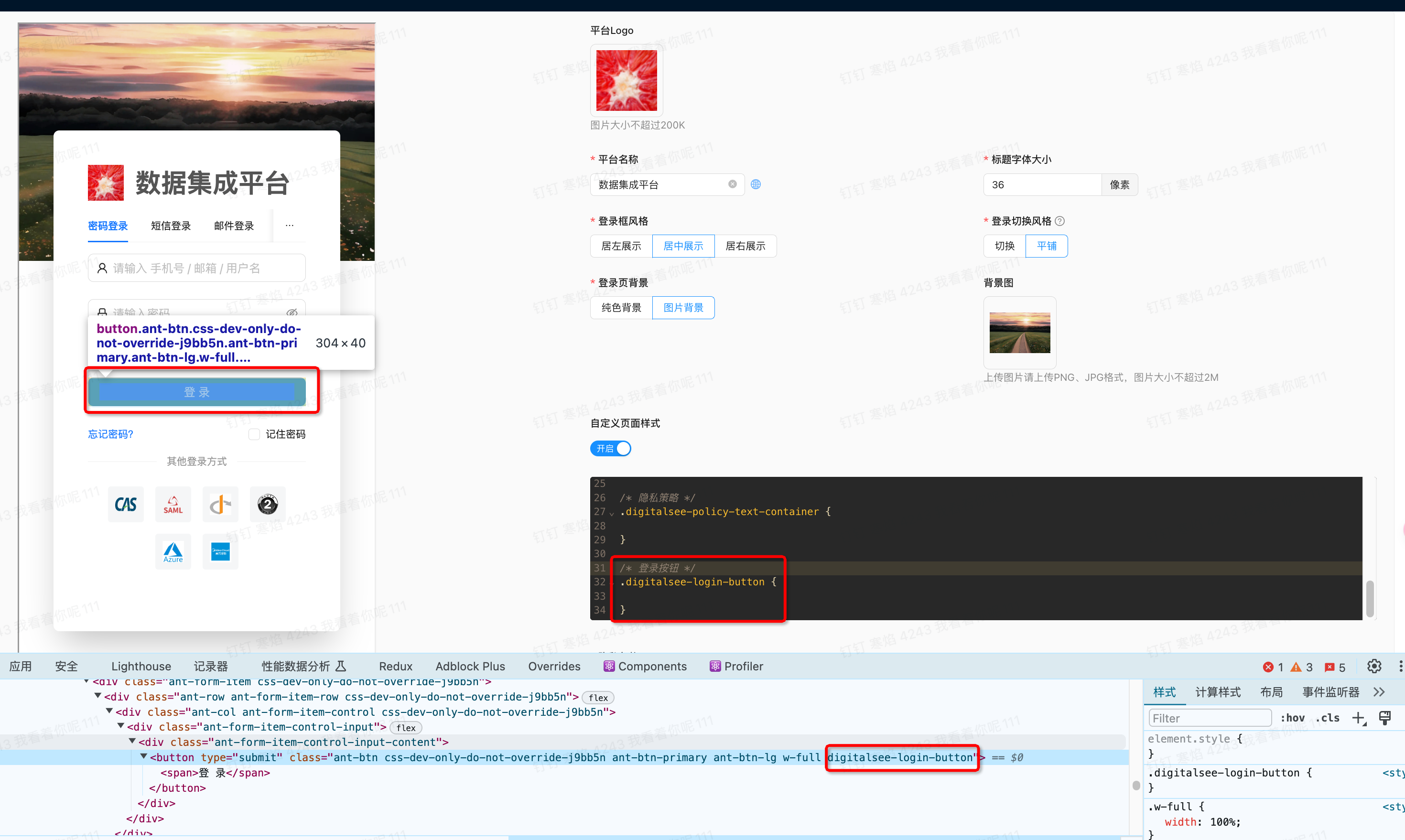1405x840 pixels.
Task: Click the 背景图 upload thumbnail
Action: coord(1020,333)
